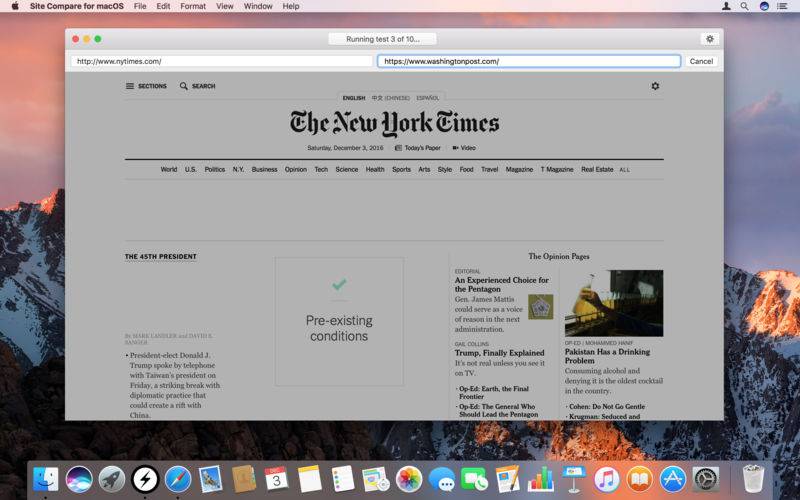Open Keynote from the dock
The height and width of the screenshot is (500, 800).
(x=573, y=480)
